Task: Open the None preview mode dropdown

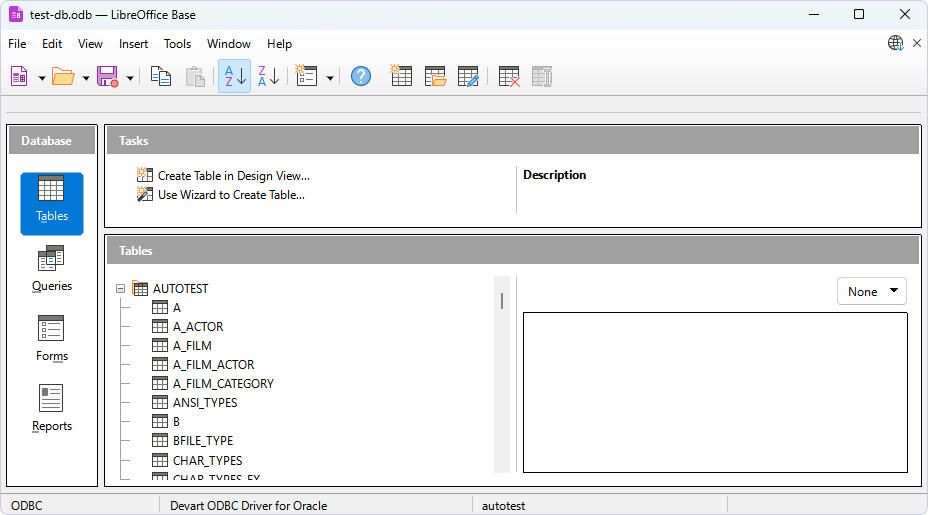Action: (x=871, y=292)
